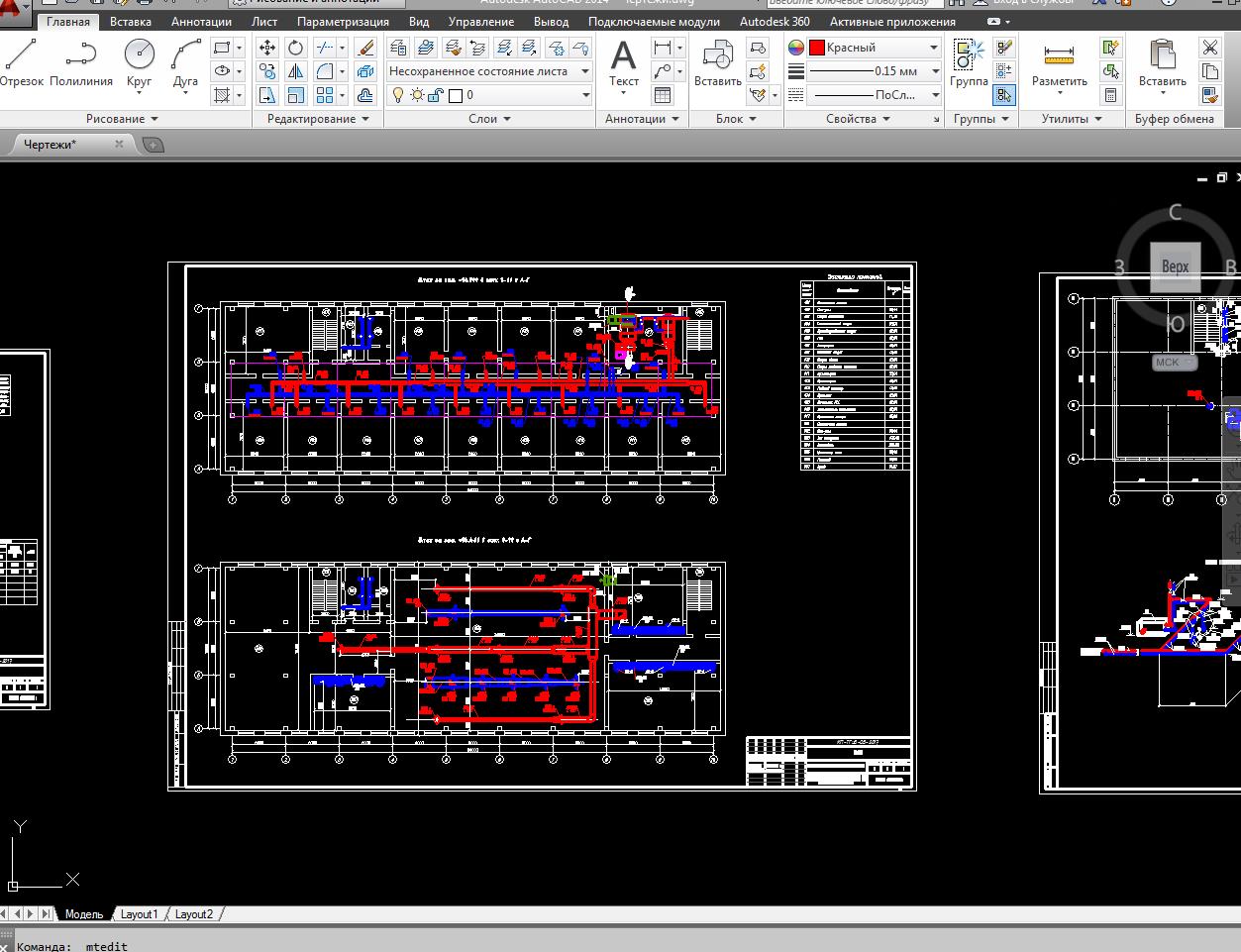Click the layer color white swatch
The height and width of the screenshot is (952, 1241).
(456, 95)
